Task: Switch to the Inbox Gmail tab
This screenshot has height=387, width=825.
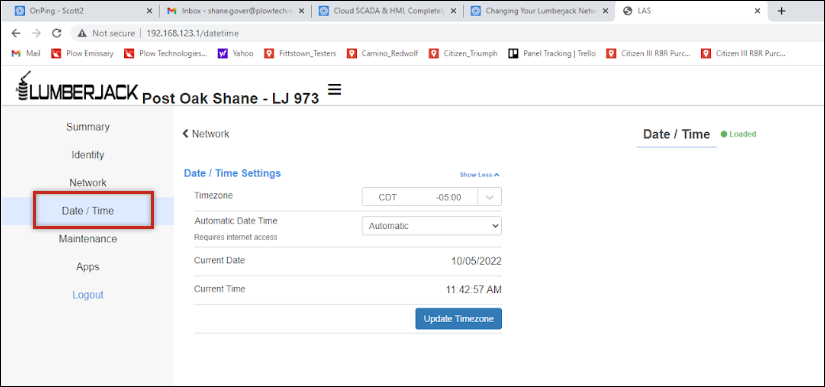Action: tap(235, 11)
